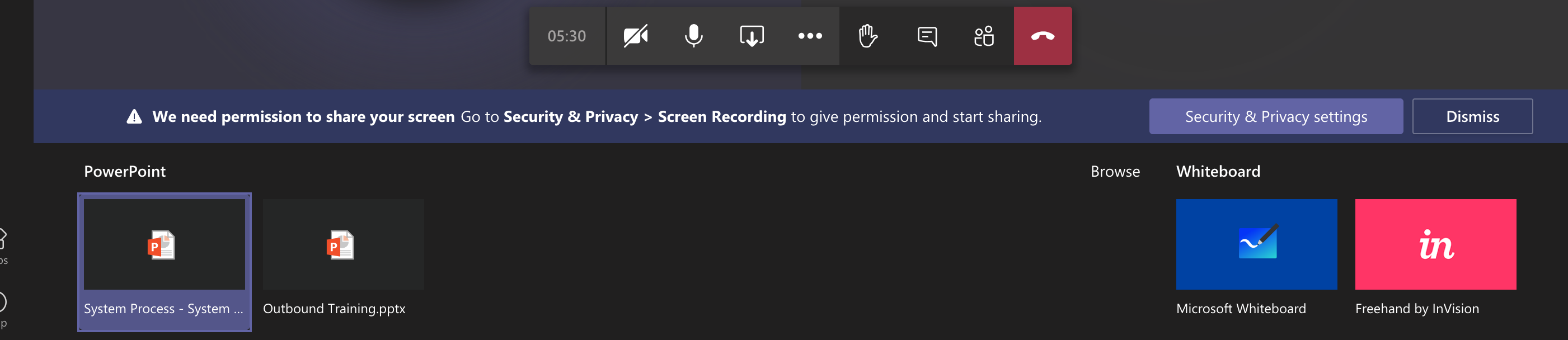This screenshot has height=340, width=1568.
Task: Open Security & Privacy settings
Action: pyautogui.click(x=1276, y=116)
